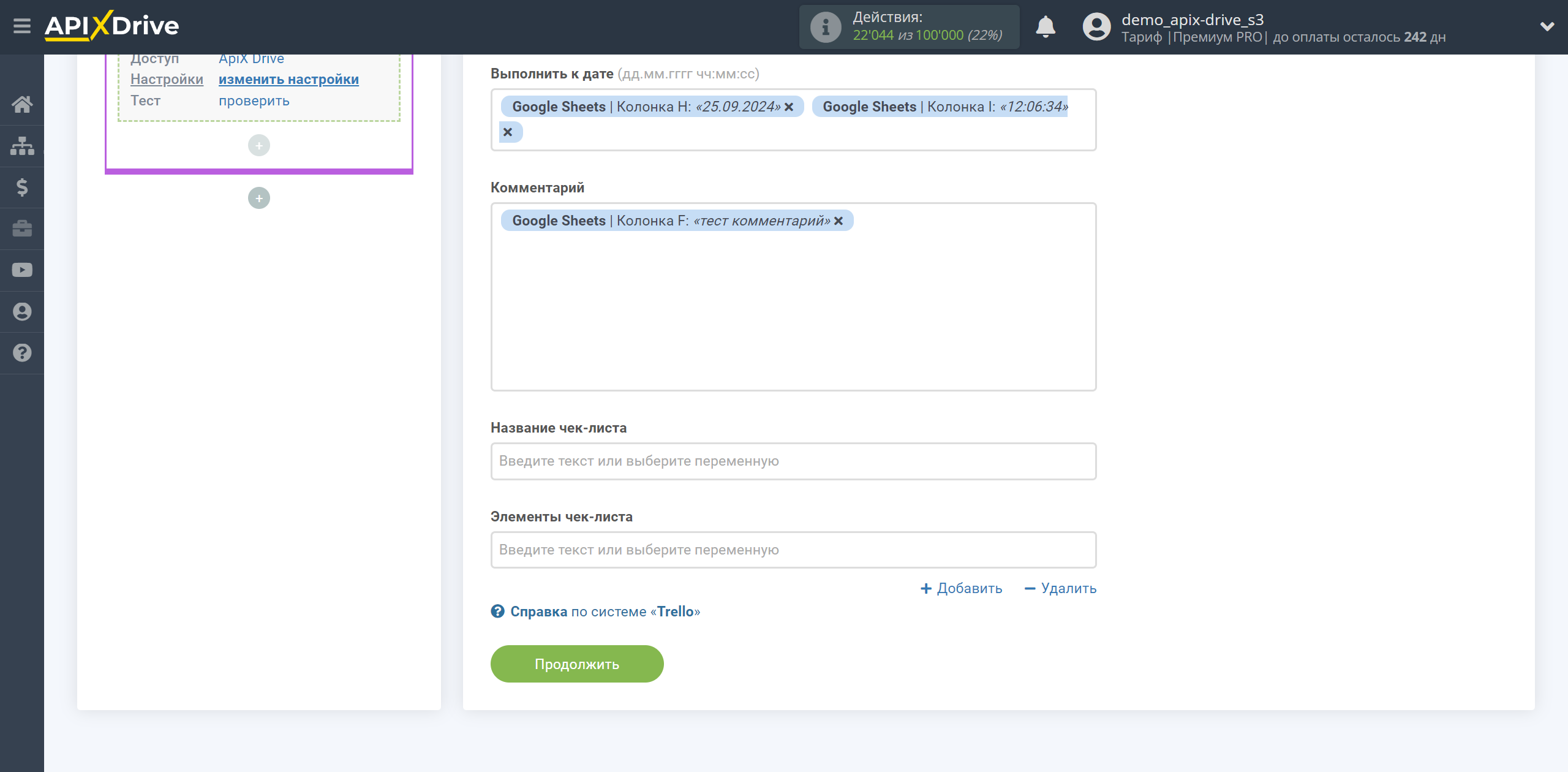Open the video tutorials icon
Screen dimensions: 1568x772
(22, 270)
